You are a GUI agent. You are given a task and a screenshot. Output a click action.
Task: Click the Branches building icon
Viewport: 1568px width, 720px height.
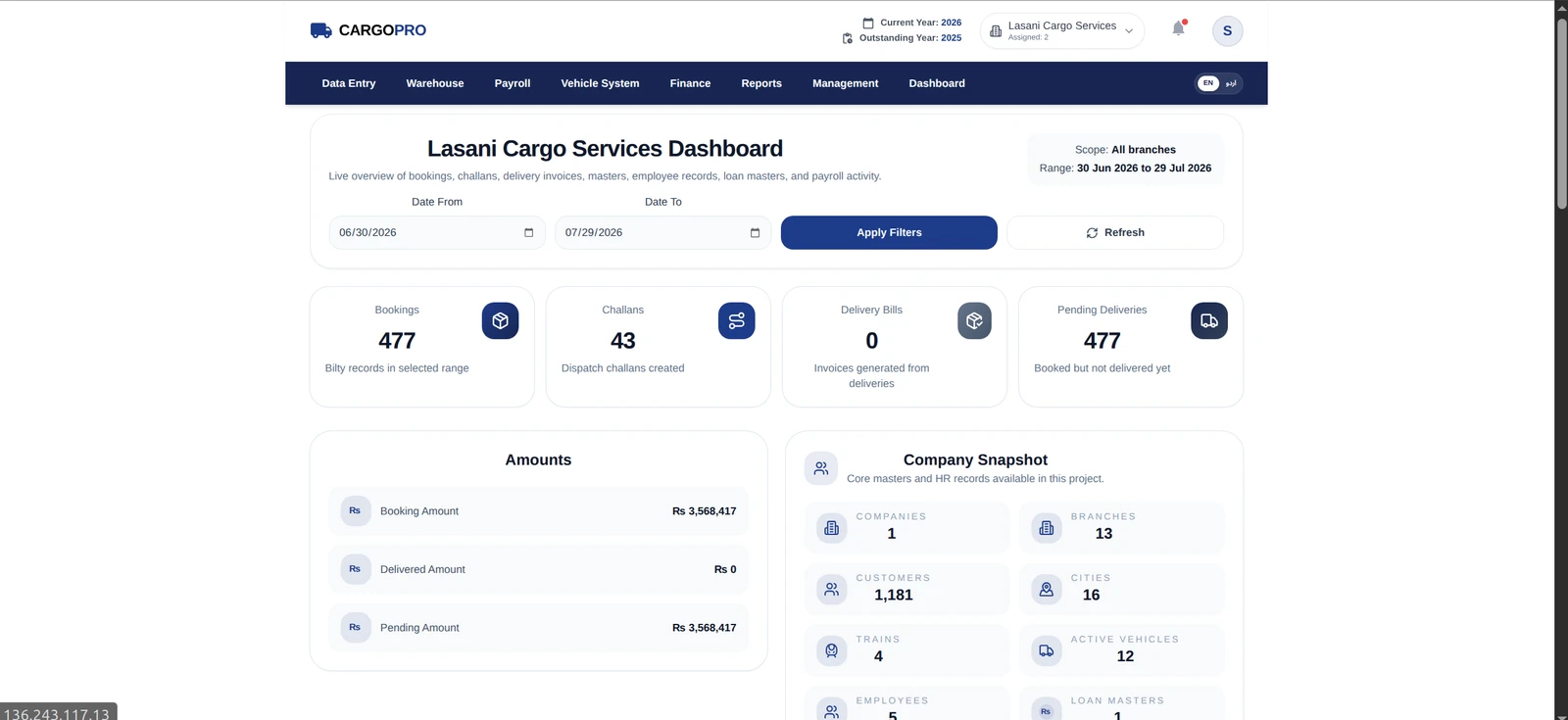pos(1047,528)
